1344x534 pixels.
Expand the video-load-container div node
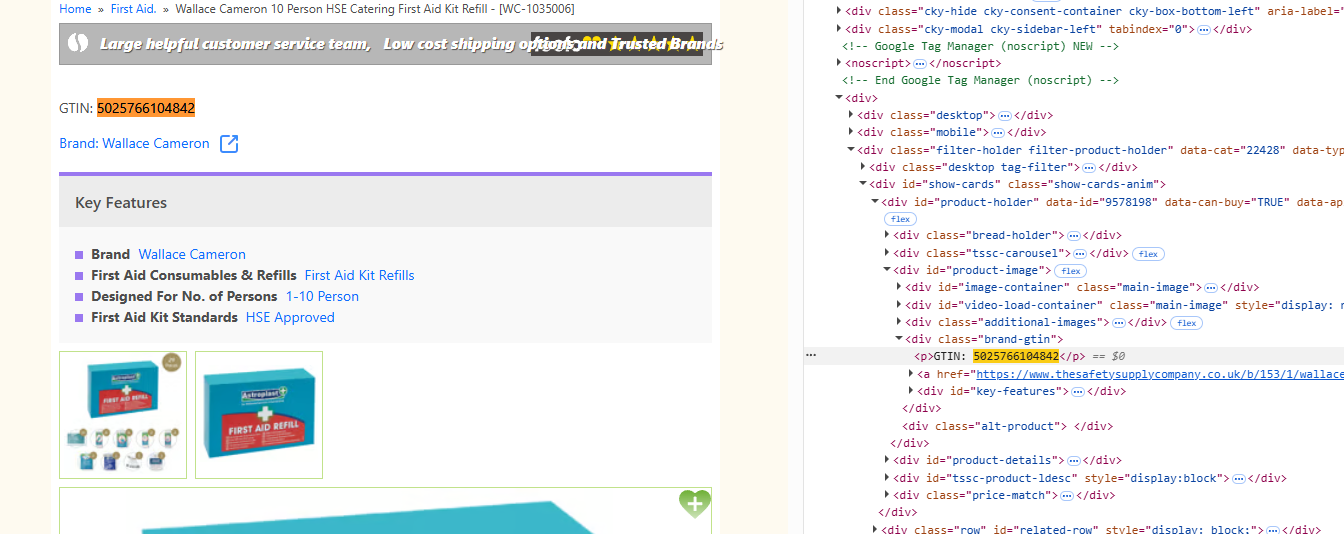coord(899,305)
